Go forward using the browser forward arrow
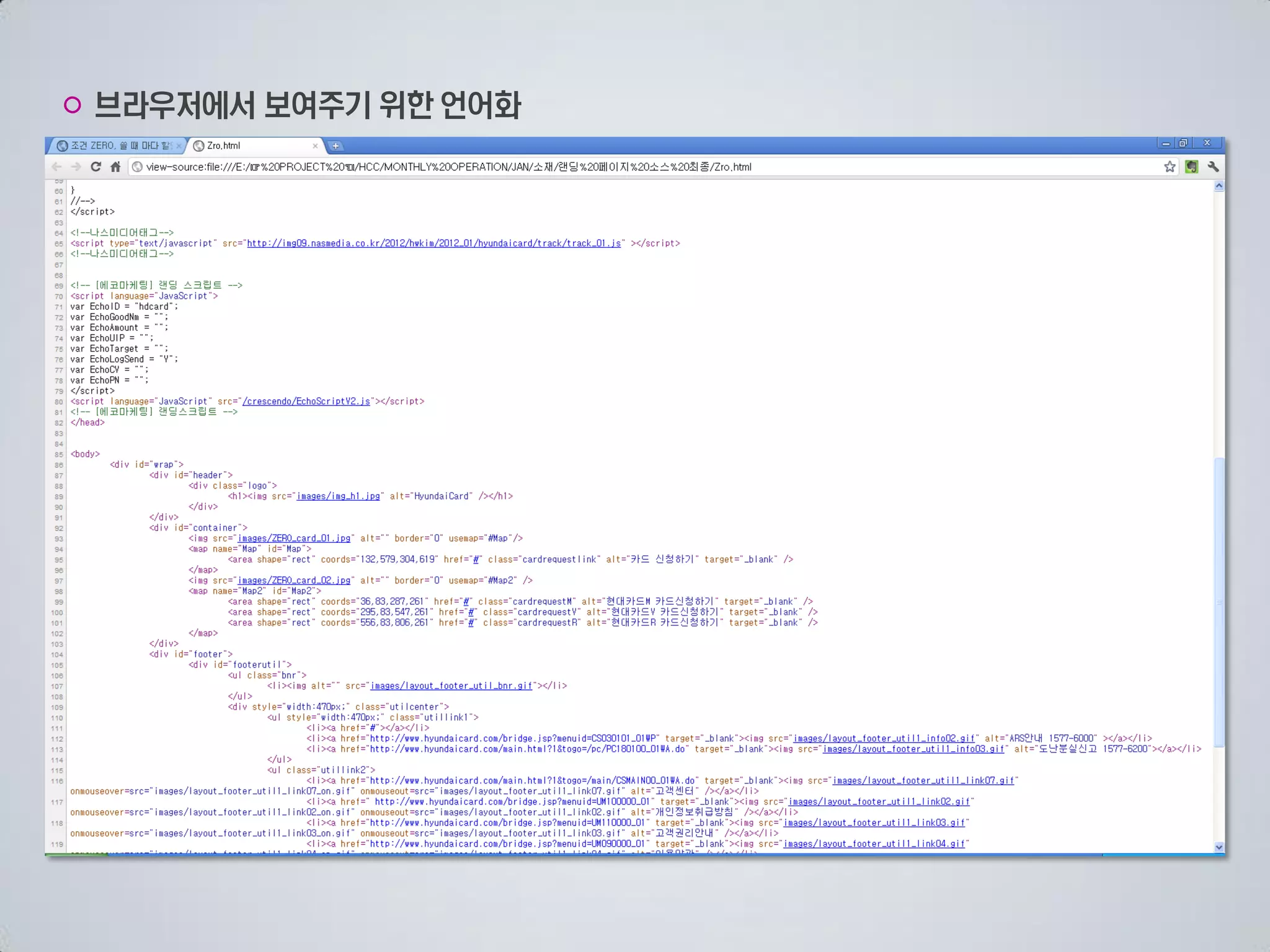The image size is (1270, 952). coord(76,167)
